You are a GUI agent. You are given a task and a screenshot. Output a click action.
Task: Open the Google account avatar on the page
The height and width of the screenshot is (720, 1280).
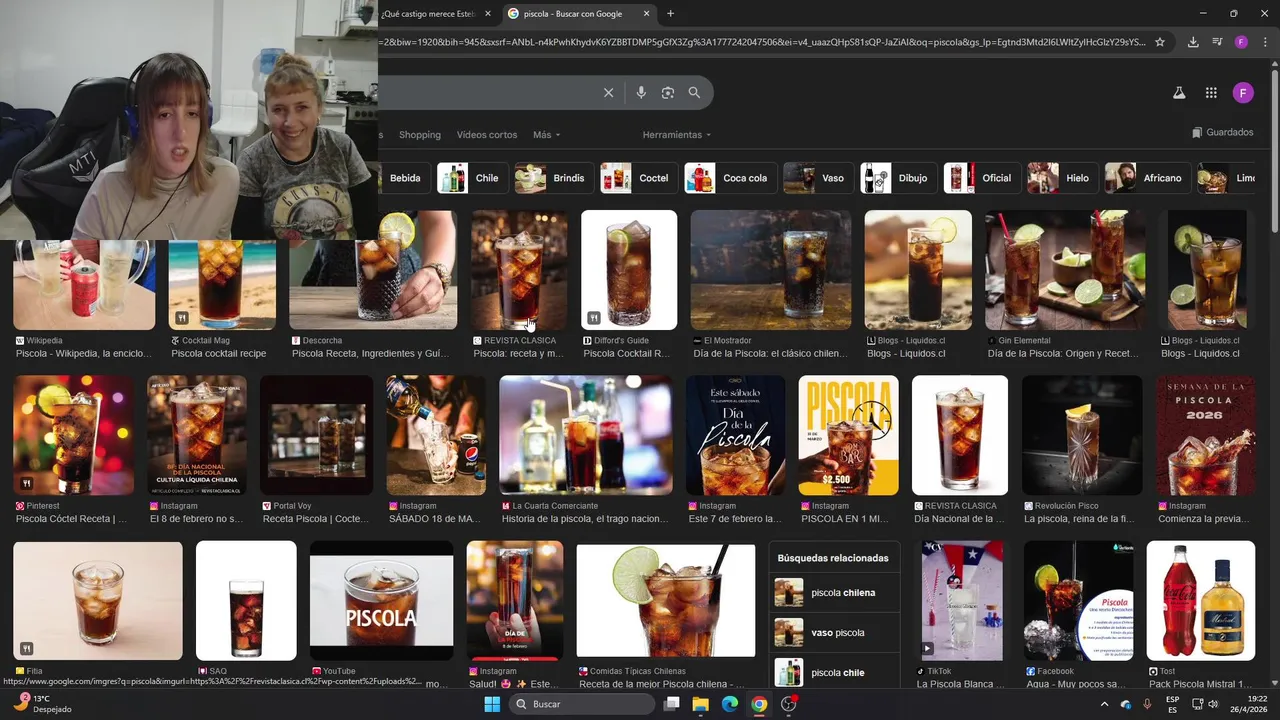[1243, 93]
